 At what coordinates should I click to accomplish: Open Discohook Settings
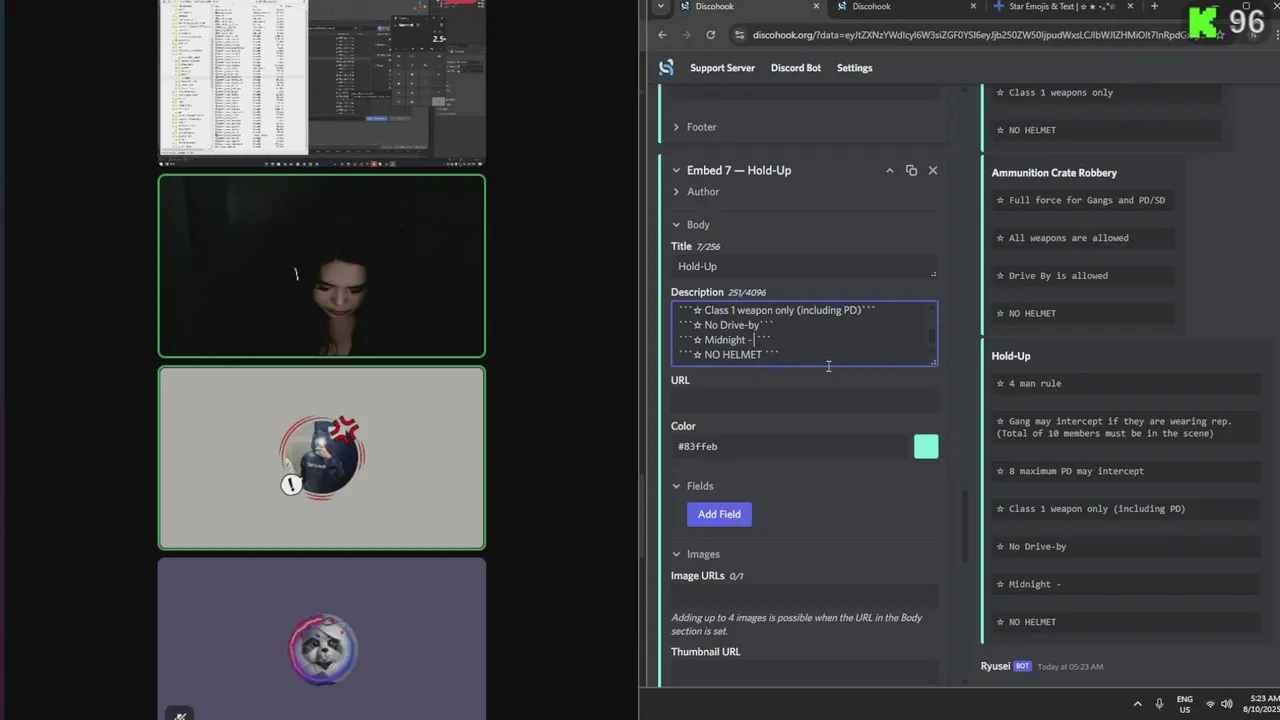[x=855, y=68]
